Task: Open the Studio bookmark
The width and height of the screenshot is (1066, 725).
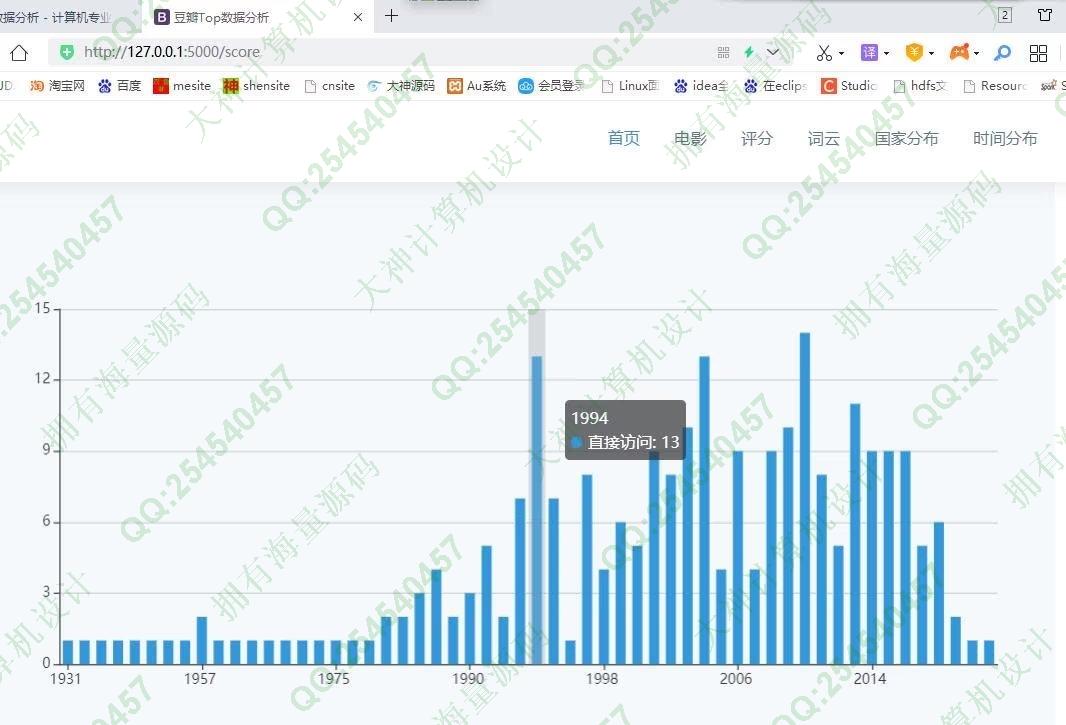Action: [849, 86]
